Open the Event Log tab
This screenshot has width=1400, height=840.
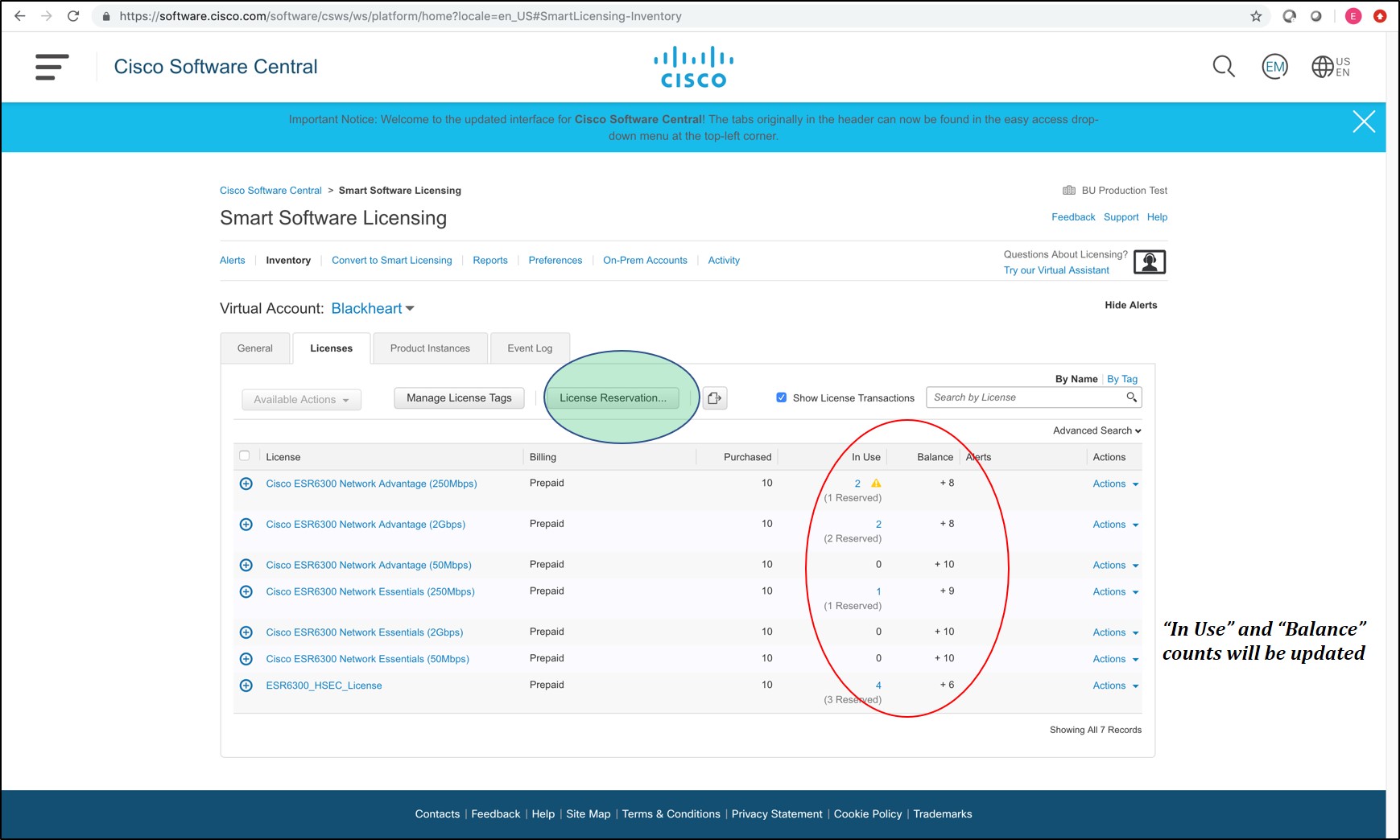[x=530, y=348]
